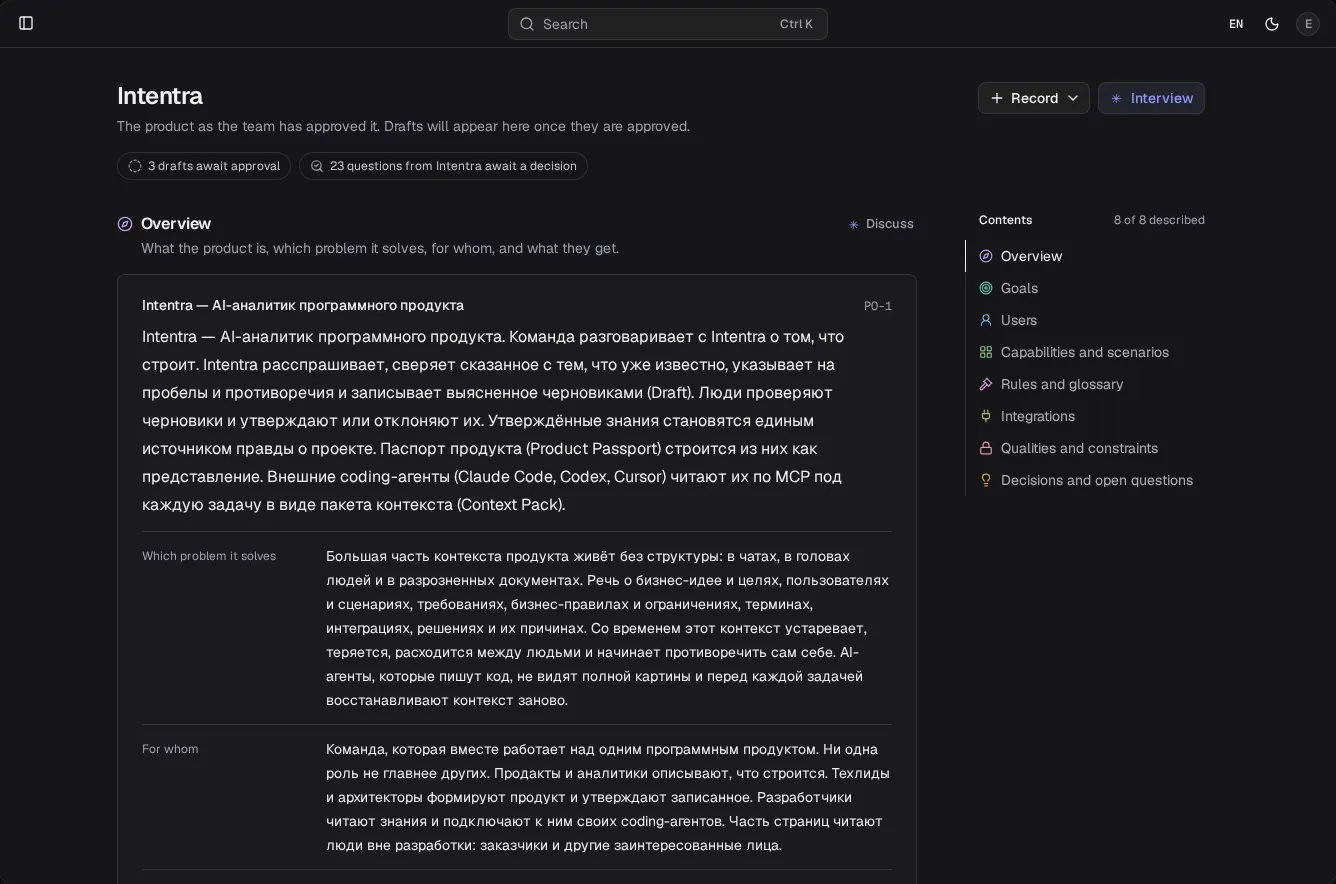Click the 'For whom' label

click(170, 749)
